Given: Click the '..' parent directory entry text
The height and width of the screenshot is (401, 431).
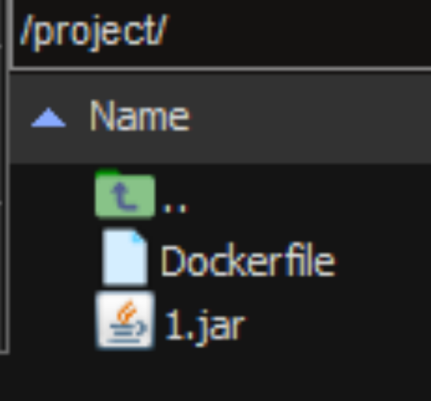Looking at the screenshot, I should [x=175, y=207].
